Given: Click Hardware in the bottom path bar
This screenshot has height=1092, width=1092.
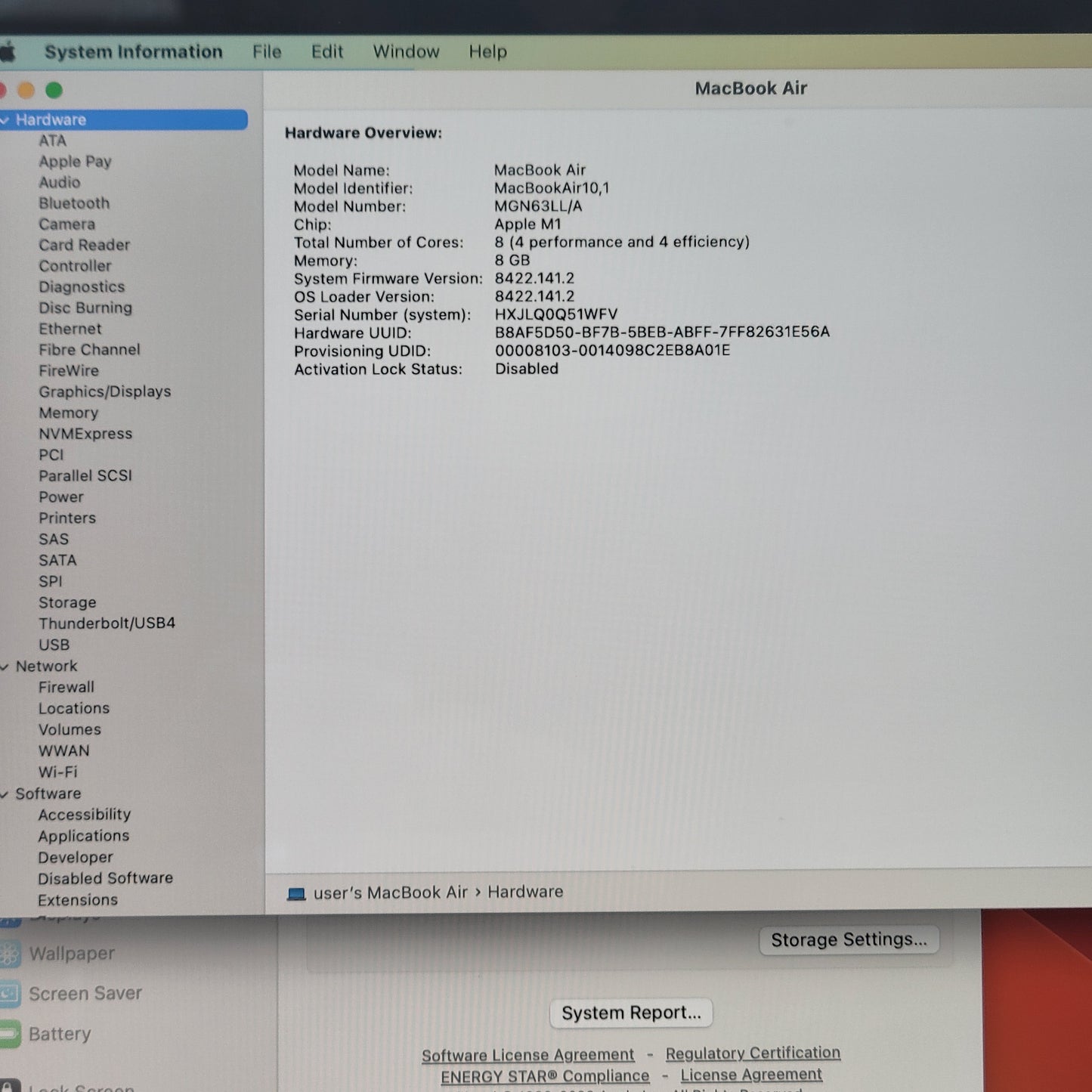Looking at the screenshot, I should (525, 892).
